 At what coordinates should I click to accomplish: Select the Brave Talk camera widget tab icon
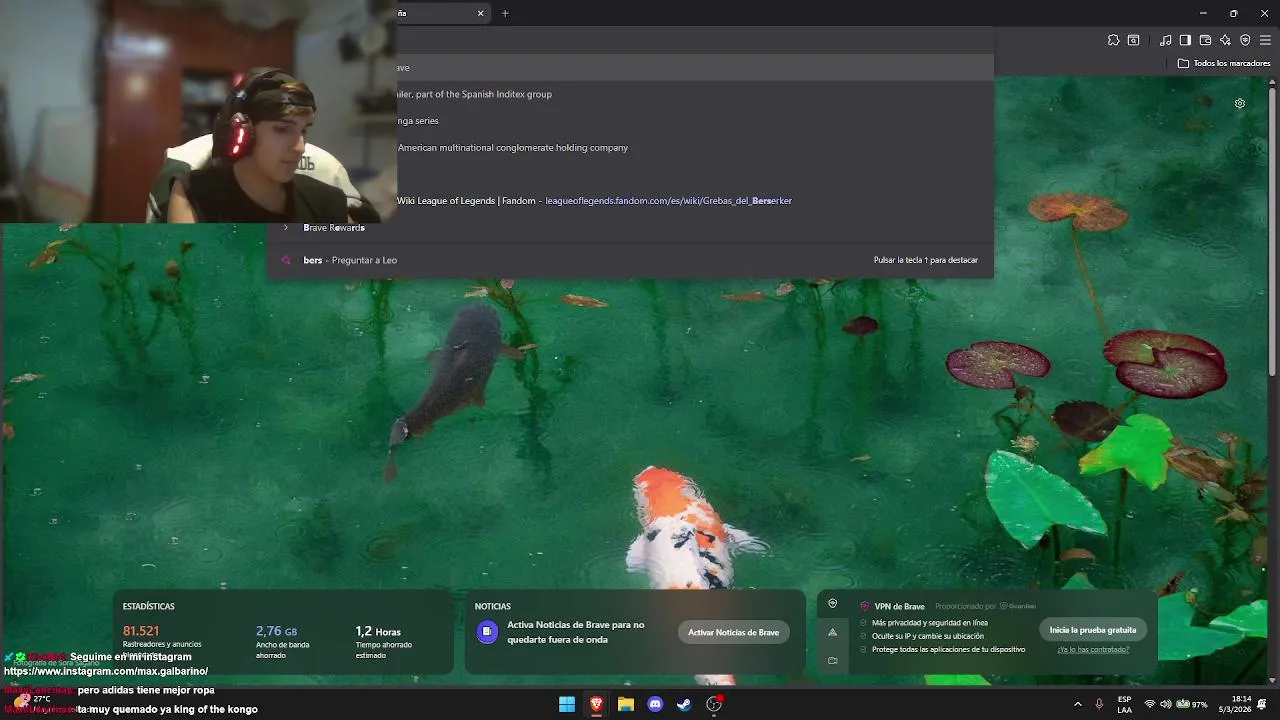click(832, 660)
